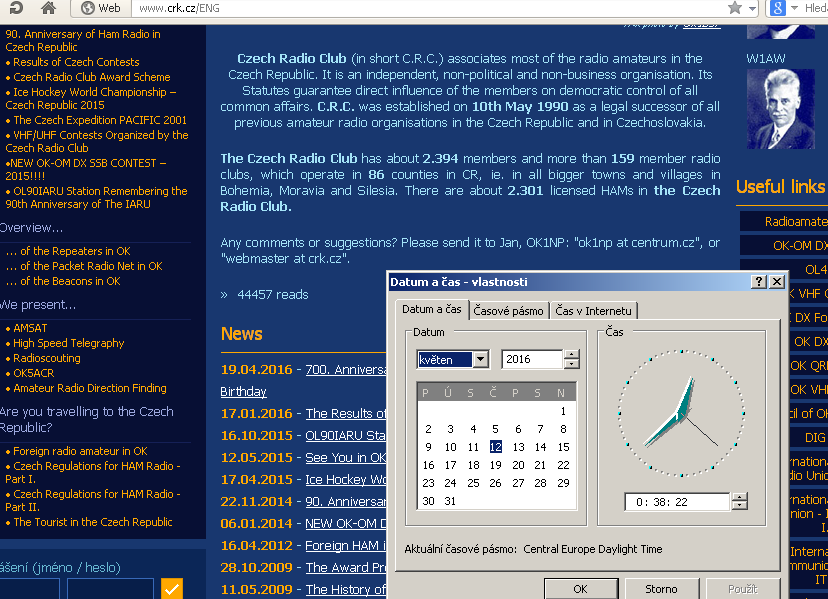Click the www.crk.cz/ENG address field
Screen dimensions: 828x599
(x=427, y=8)
